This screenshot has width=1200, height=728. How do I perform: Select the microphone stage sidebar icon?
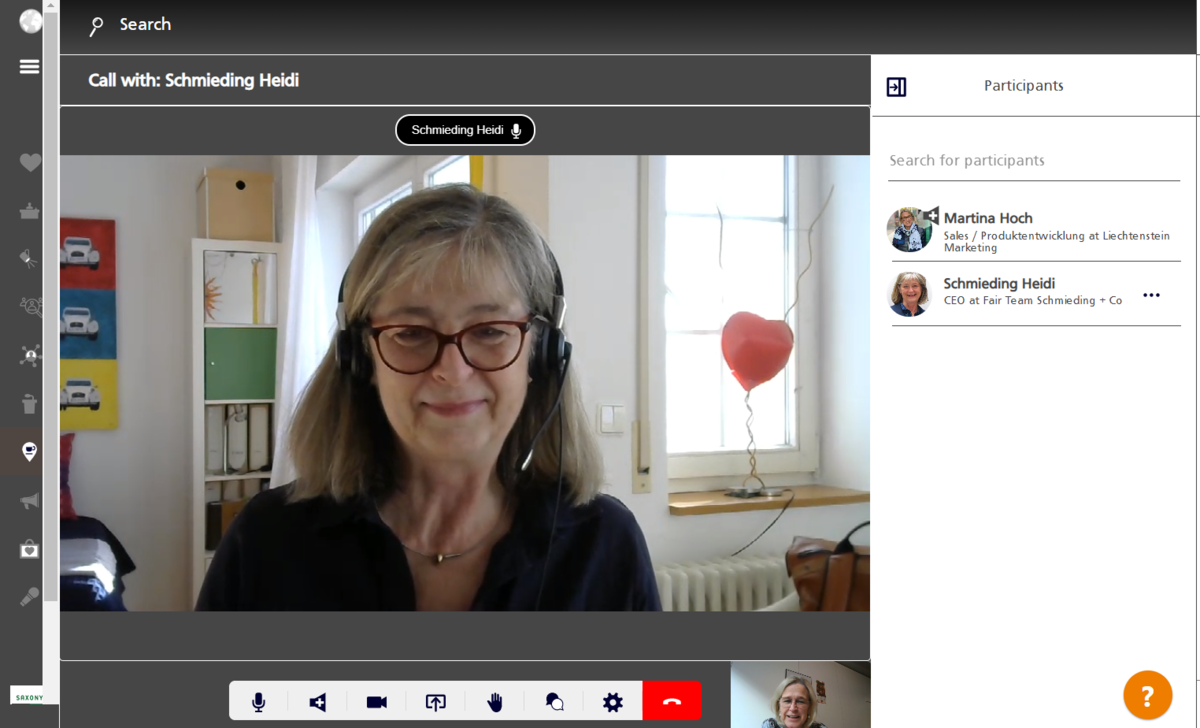pos(30,597)
